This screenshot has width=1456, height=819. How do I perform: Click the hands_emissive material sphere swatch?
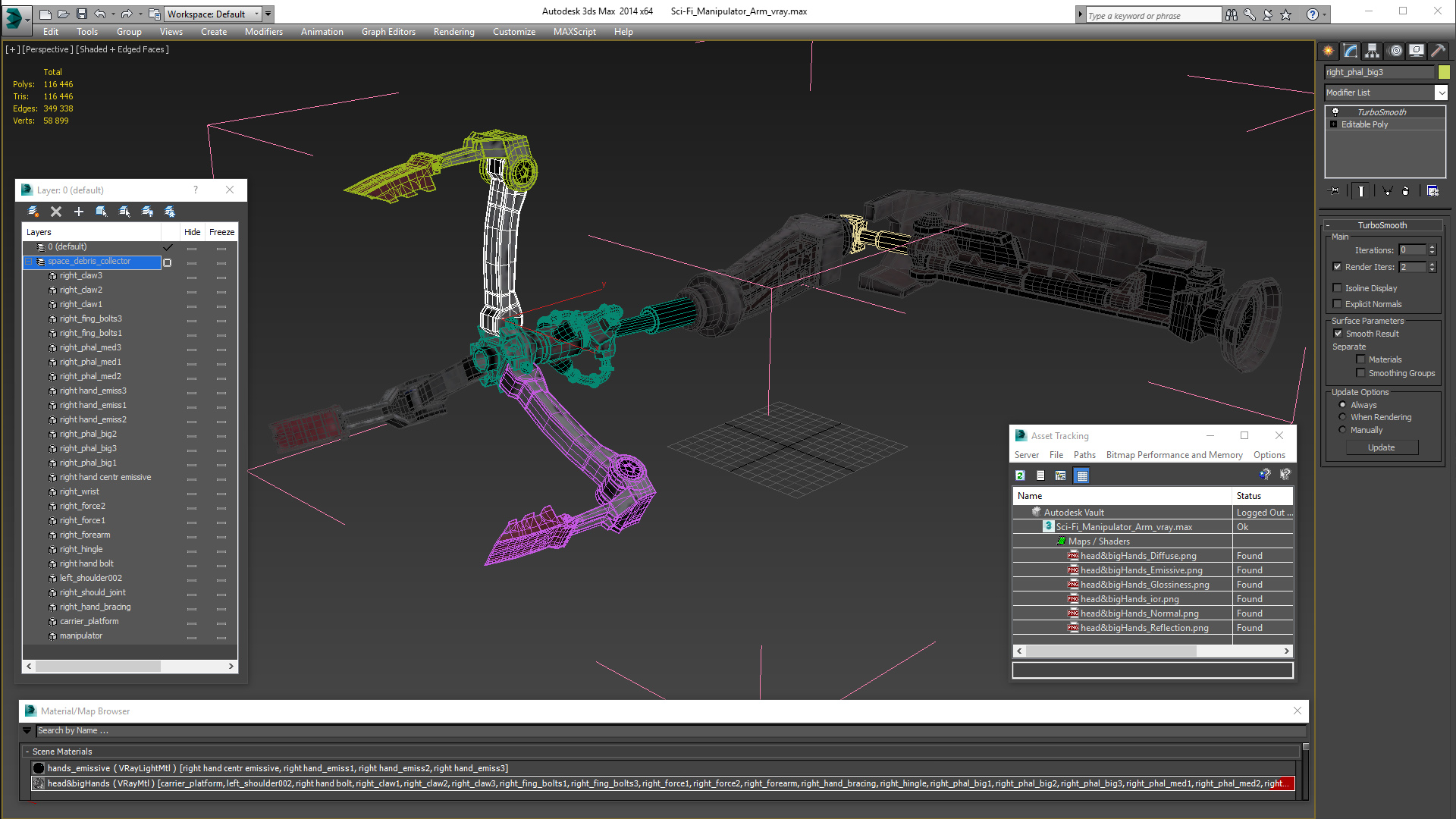pos(39,768)
